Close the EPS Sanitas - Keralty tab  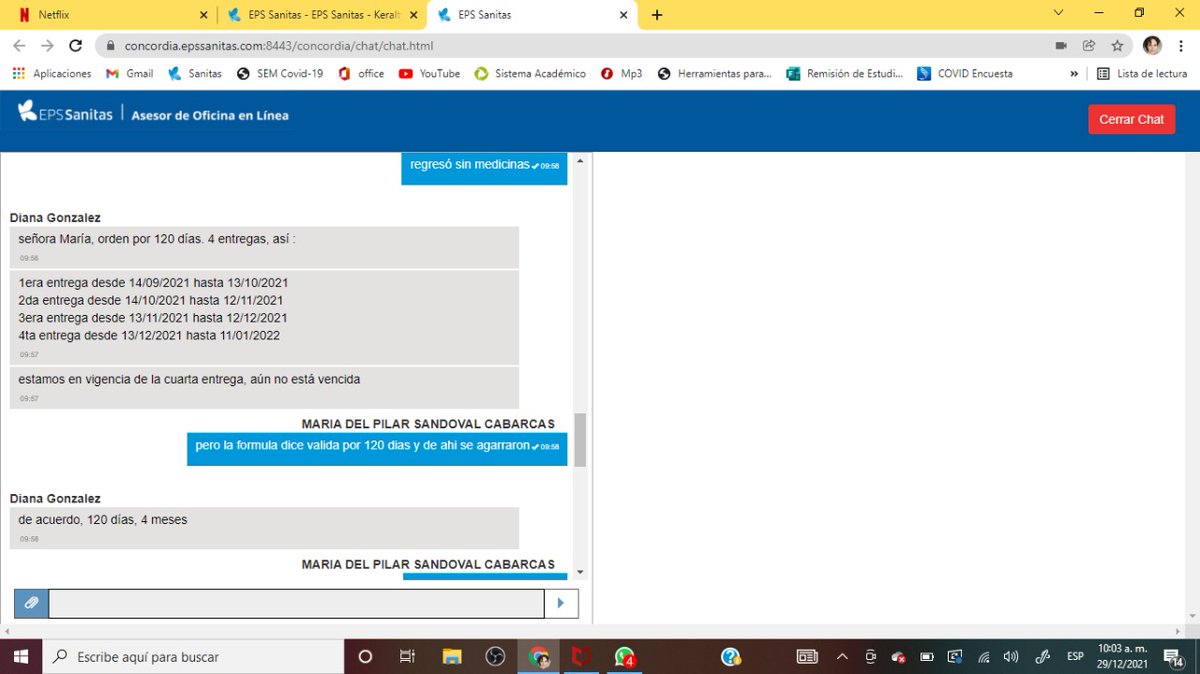[414, 15]
